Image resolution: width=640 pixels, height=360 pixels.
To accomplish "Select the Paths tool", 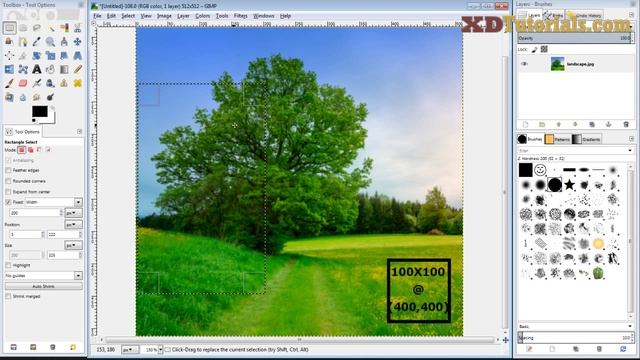I will point(23,42).
